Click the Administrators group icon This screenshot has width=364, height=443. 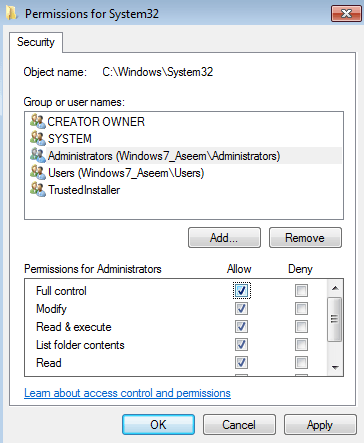pyautogui.click(x=38, y=155)
